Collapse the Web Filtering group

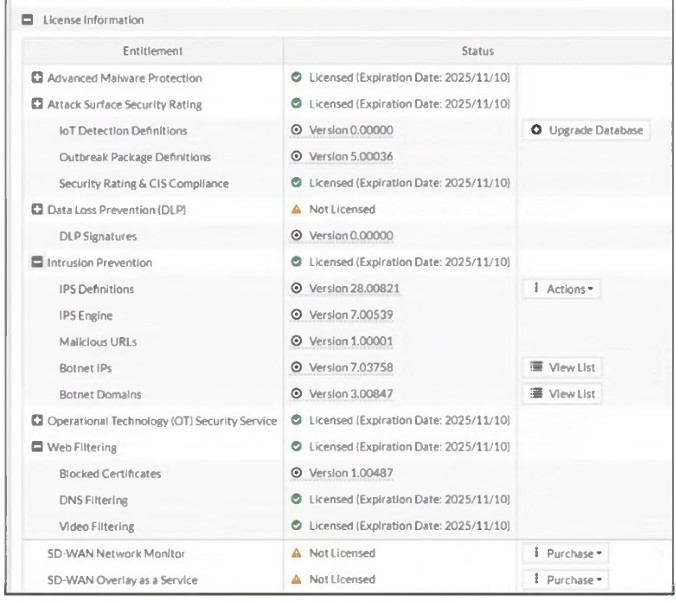[38, 447]
